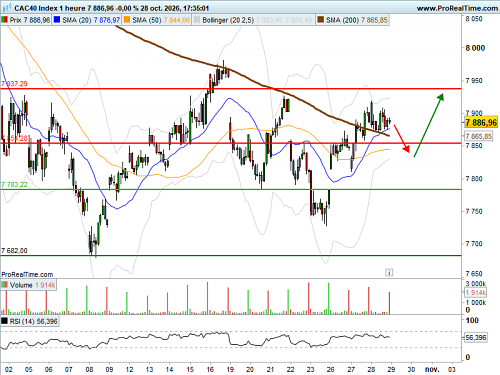Click the date label 12 on time axis
The width and height of the screenshot is (500, 375).
(x=129, y=369)
